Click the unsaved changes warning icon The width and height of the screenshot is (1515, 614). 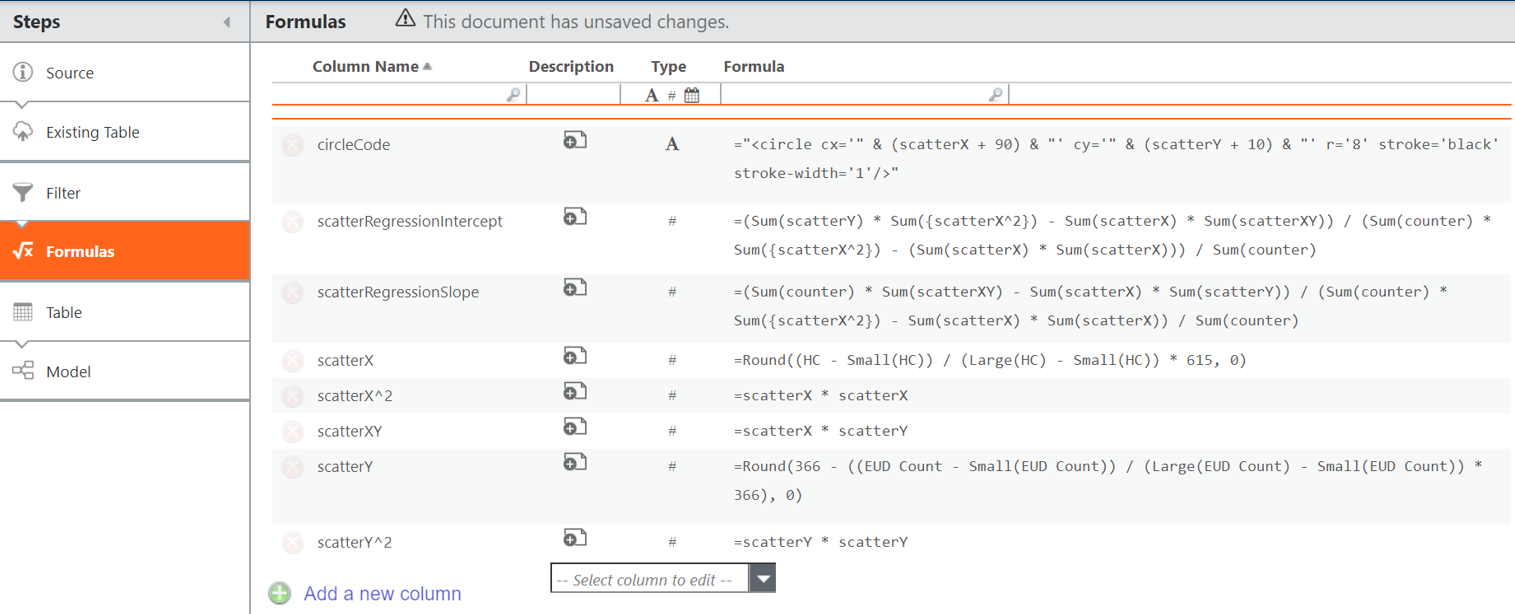pos(405,19)
